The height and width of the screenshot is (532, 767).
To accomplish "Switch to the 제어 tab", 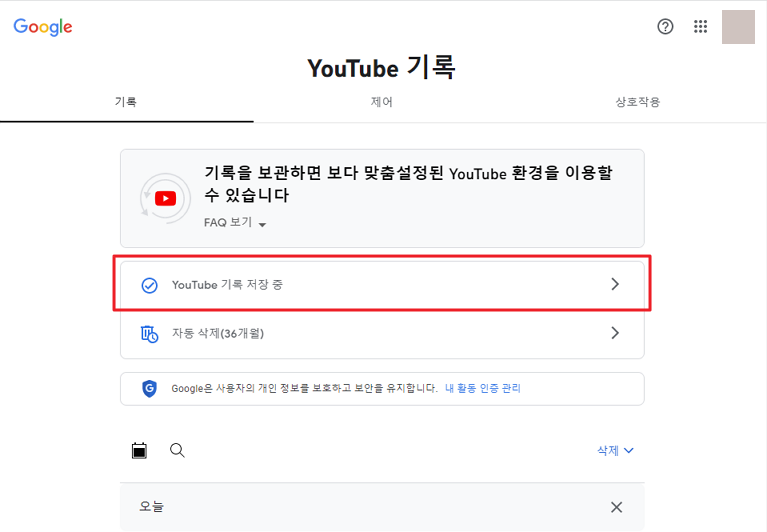I will (382, 102).
